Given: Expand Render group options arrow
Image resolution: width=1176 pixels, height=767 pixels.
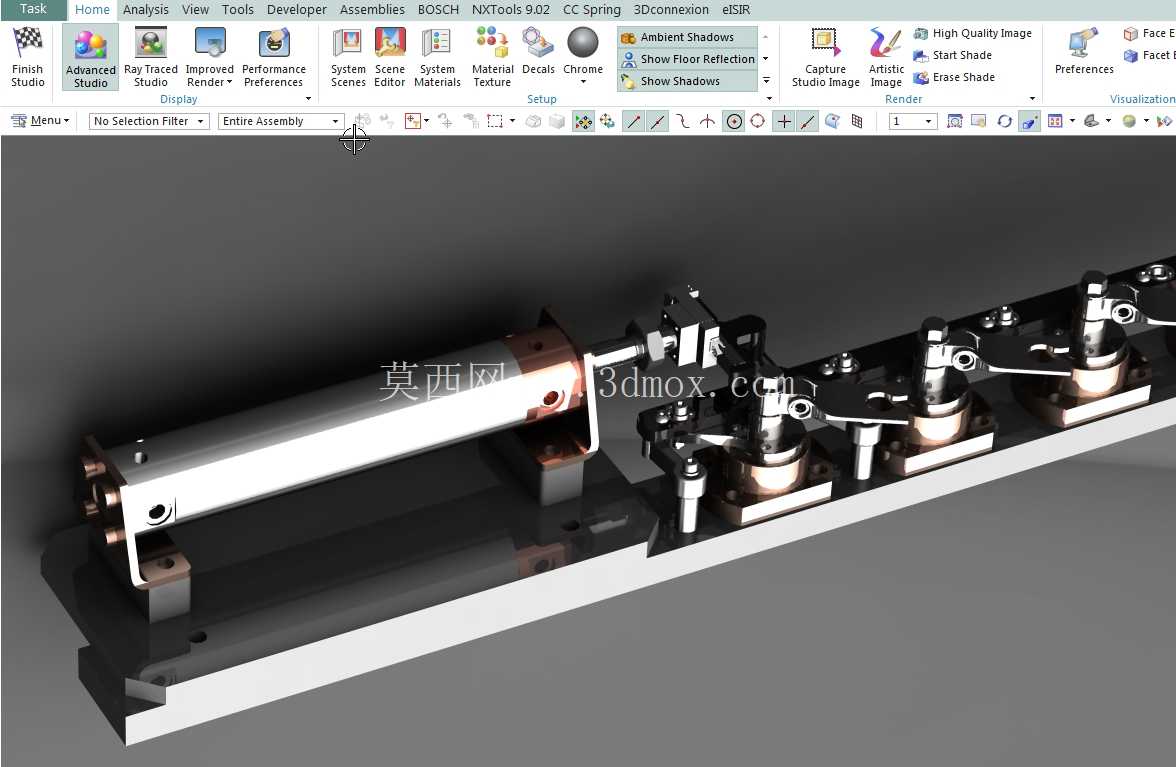Looking at the screenshot, I should click(x=1032, y=99).
